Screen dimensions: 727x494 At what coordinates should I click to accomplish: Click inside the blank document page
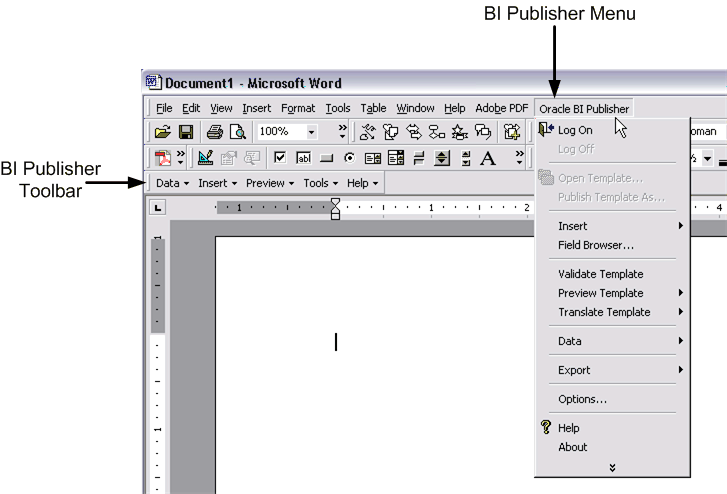pyautogui.click(x=375, y=365)
